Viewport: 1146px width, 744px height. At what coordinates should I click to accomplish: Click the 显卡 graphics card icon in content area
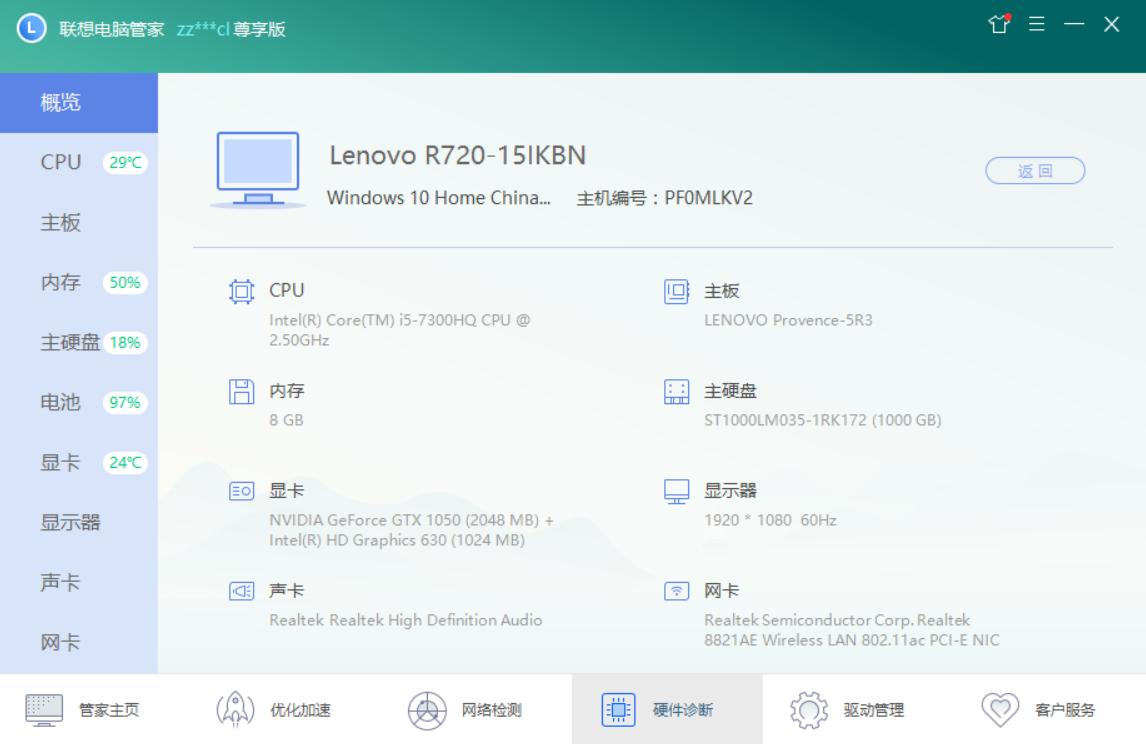click(240, 491)
